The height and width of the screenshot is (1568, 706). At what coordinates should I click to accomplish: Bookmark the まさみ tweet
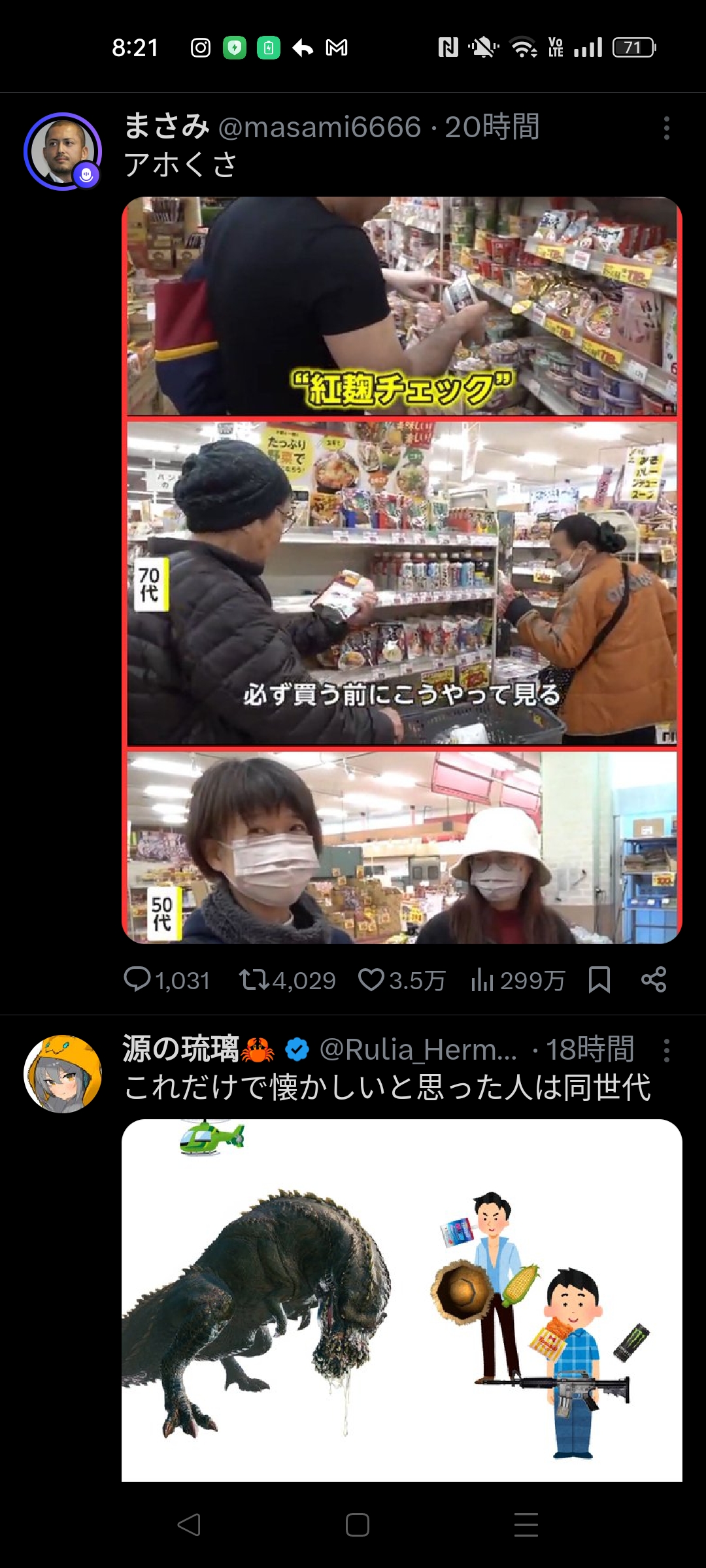[x=599, y=980]
